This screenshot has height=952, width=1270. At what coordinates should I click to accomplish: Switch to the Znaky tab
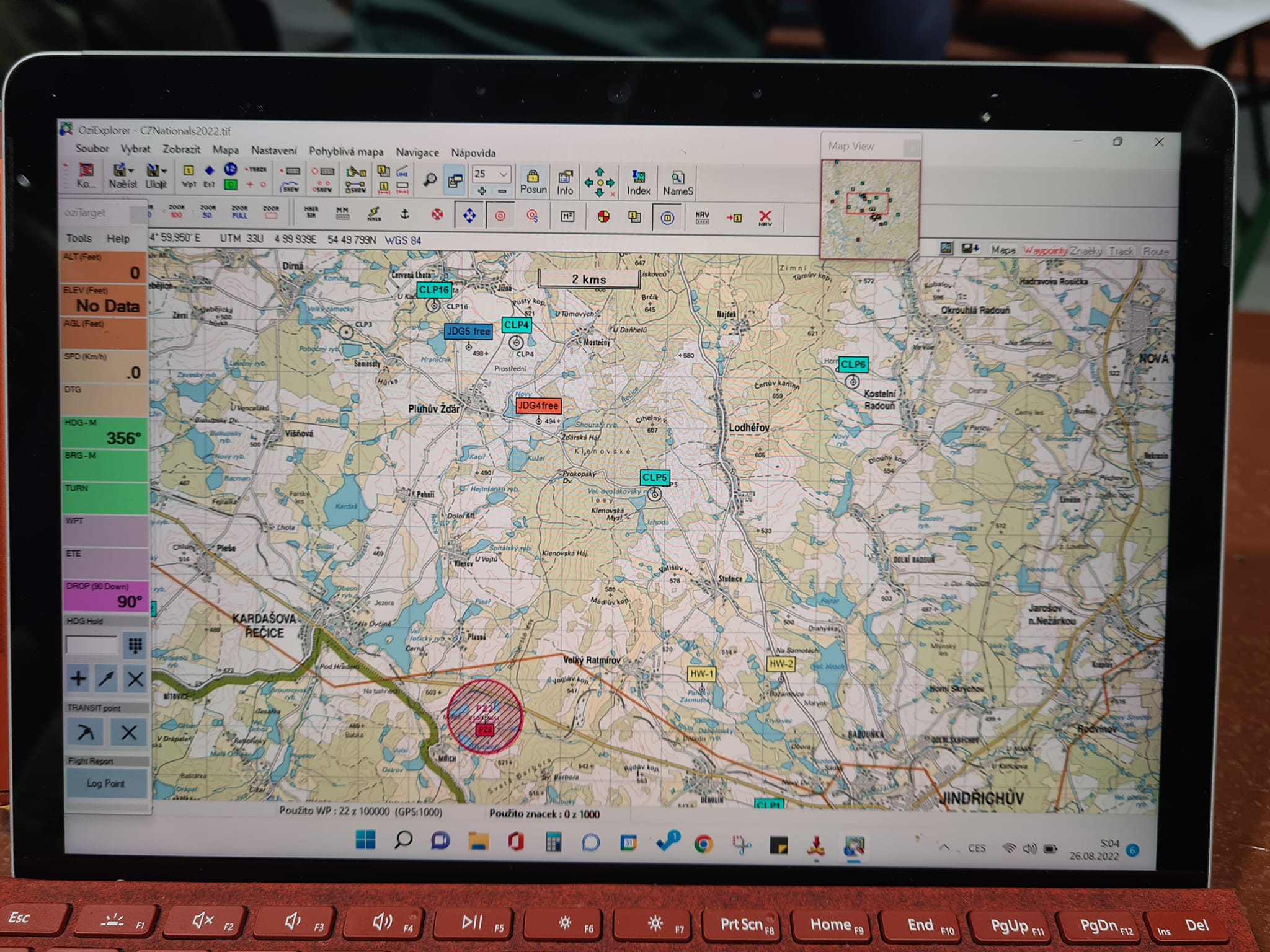coord(1085,251)
